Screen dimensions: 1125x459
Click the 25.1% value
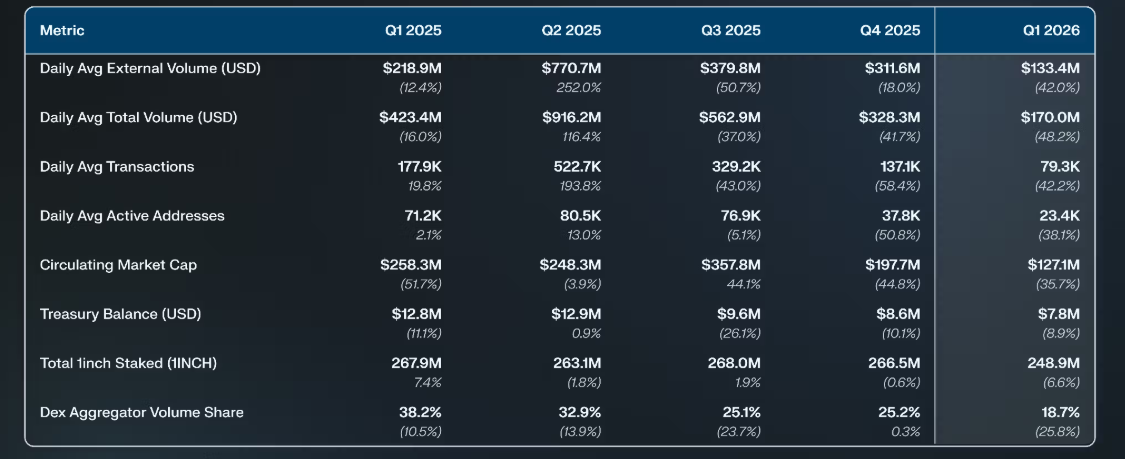741,412
